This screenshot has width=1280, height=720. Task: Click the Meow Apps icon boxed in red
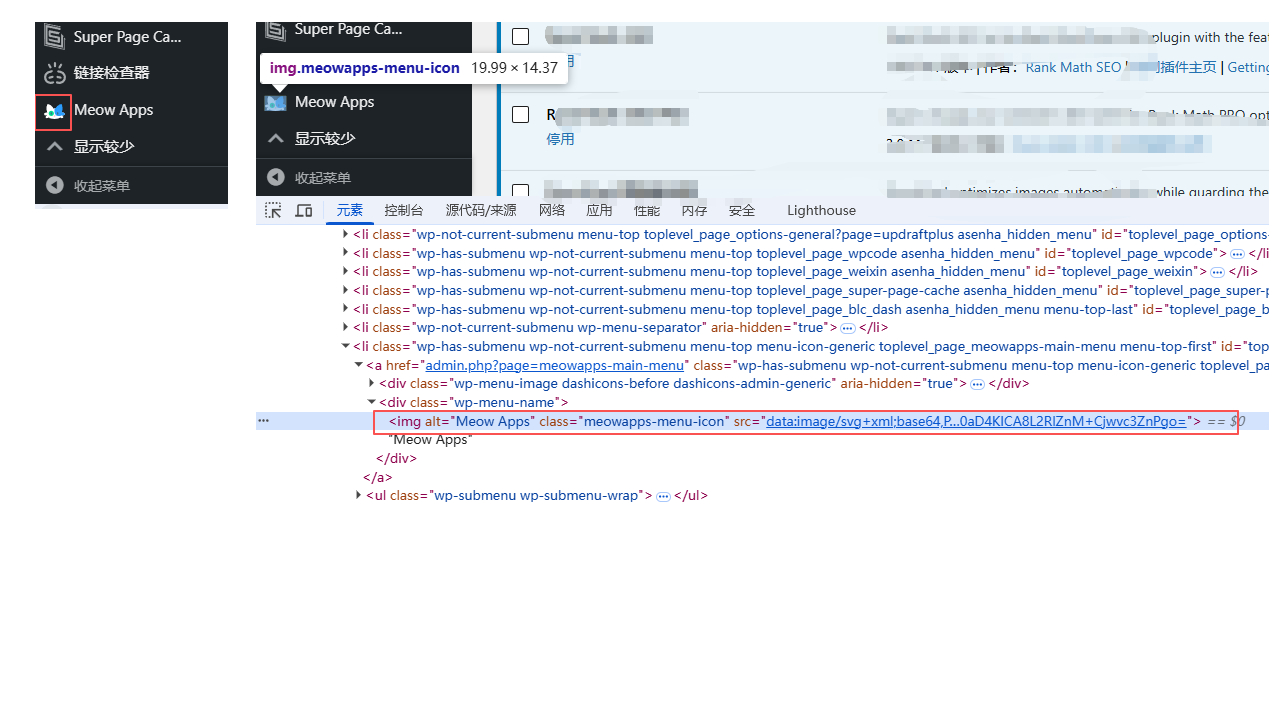[54, 112]
